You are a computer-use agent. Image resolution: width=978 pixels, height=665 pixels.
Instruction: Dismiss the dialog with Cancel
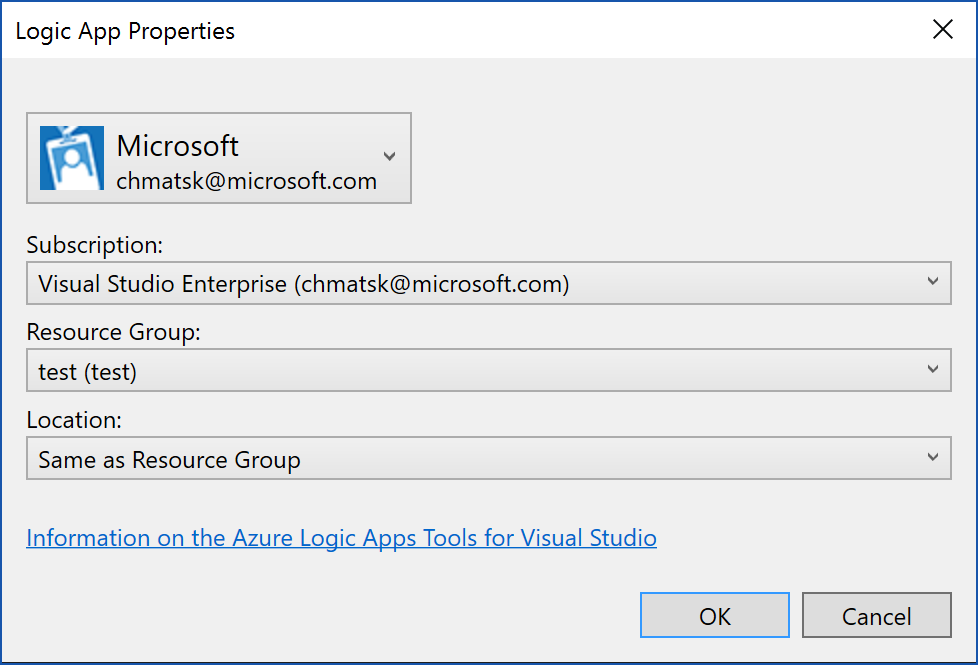(876, 615)
